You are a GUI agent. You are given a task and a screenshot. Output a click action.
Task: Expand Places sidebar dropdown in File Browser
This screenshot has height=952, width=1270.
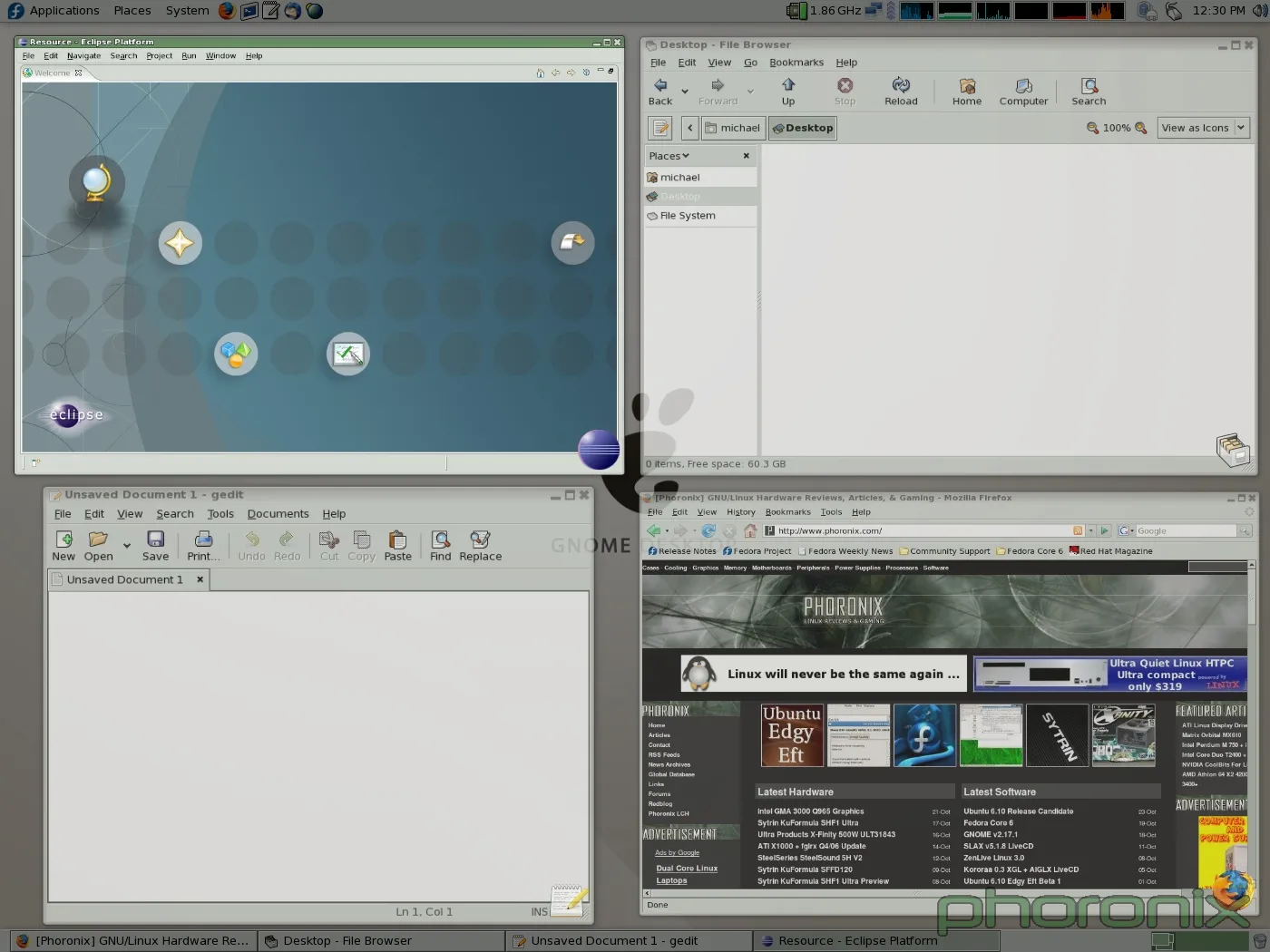tap(669, 156)
